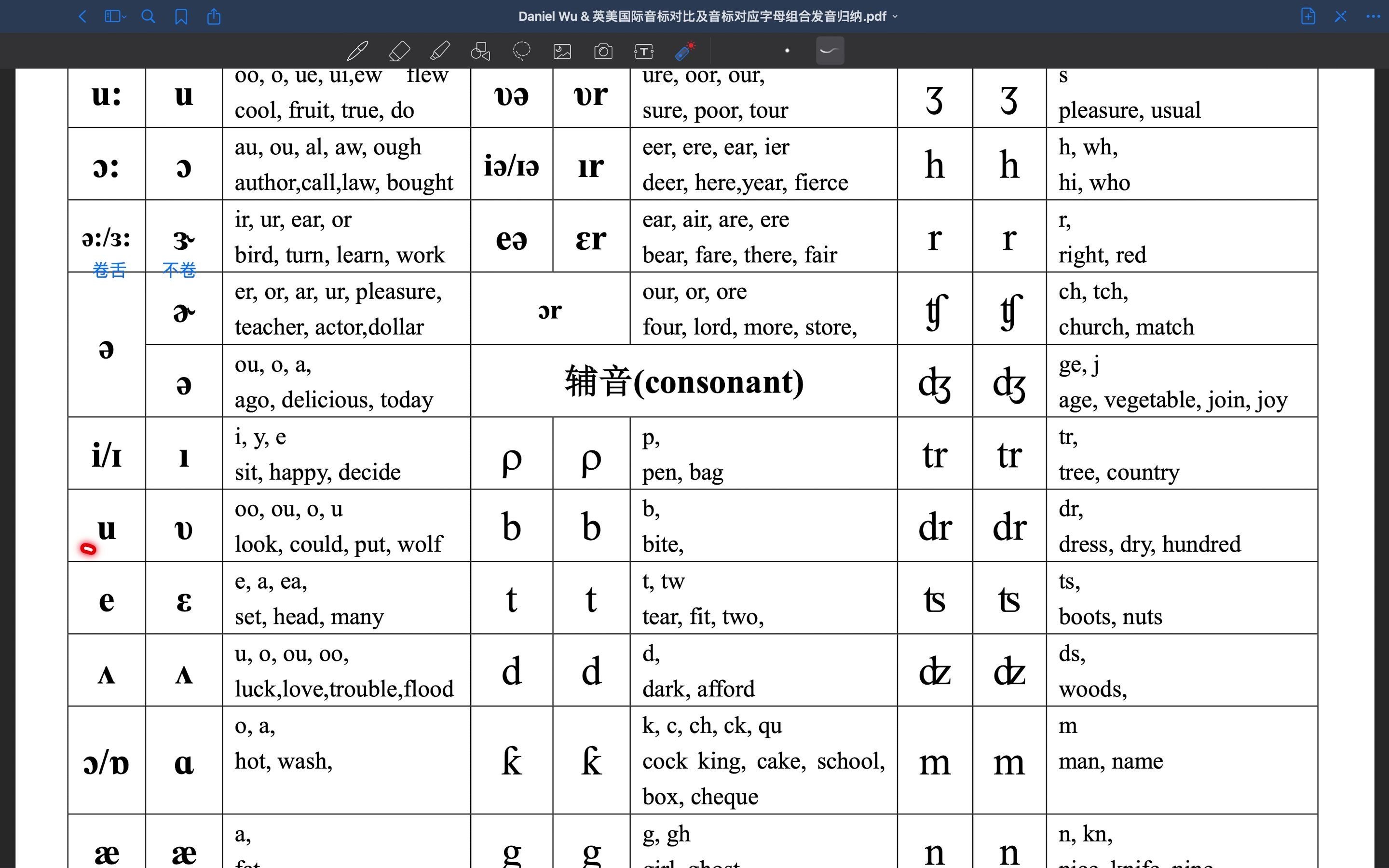Select the Highlighter tool
Image resolution: width=1389 pixels, height=868 pixels.
440,51
